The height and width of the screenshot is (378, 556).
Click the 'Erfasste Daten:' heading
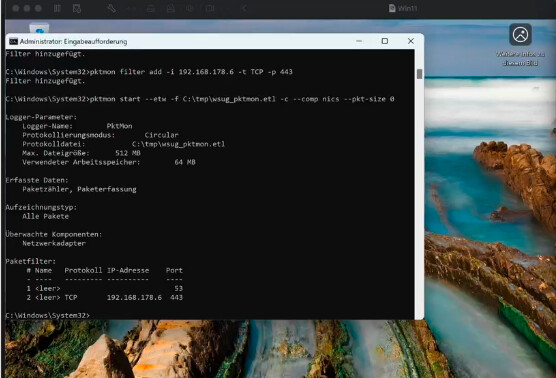(37, 180)
